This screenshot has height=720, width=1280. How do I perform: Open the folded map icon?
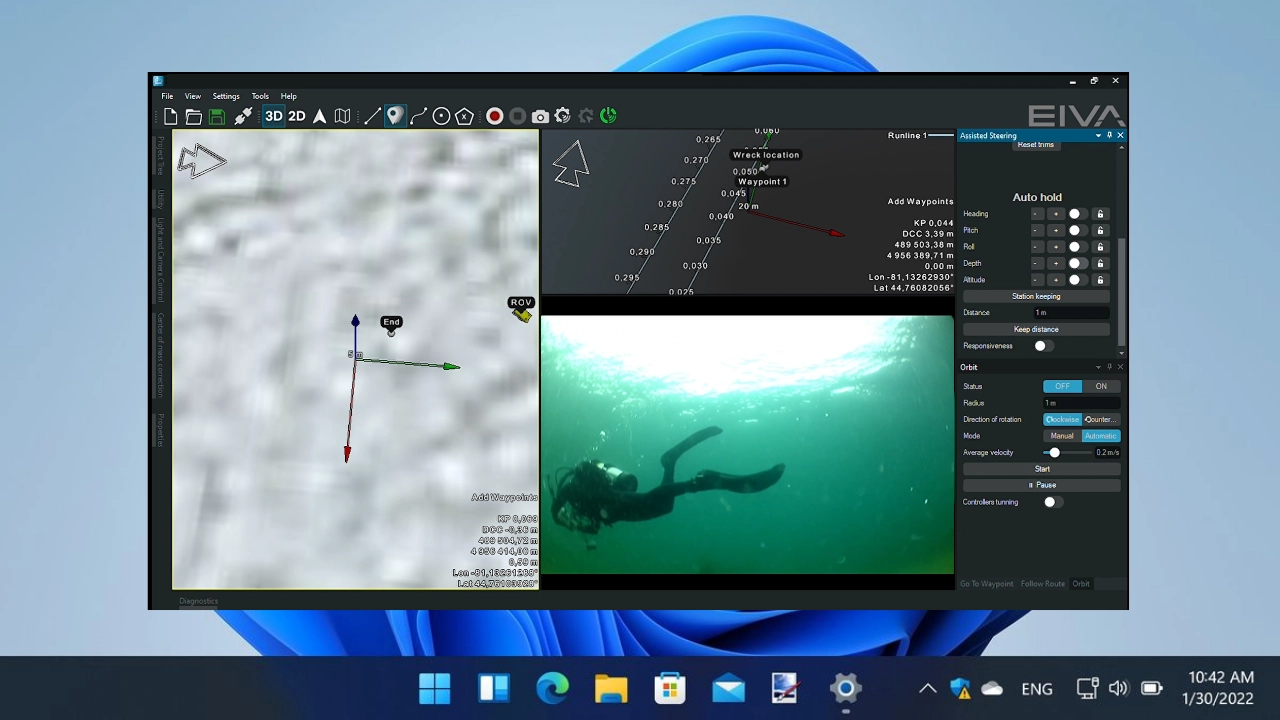pos(342,116)
